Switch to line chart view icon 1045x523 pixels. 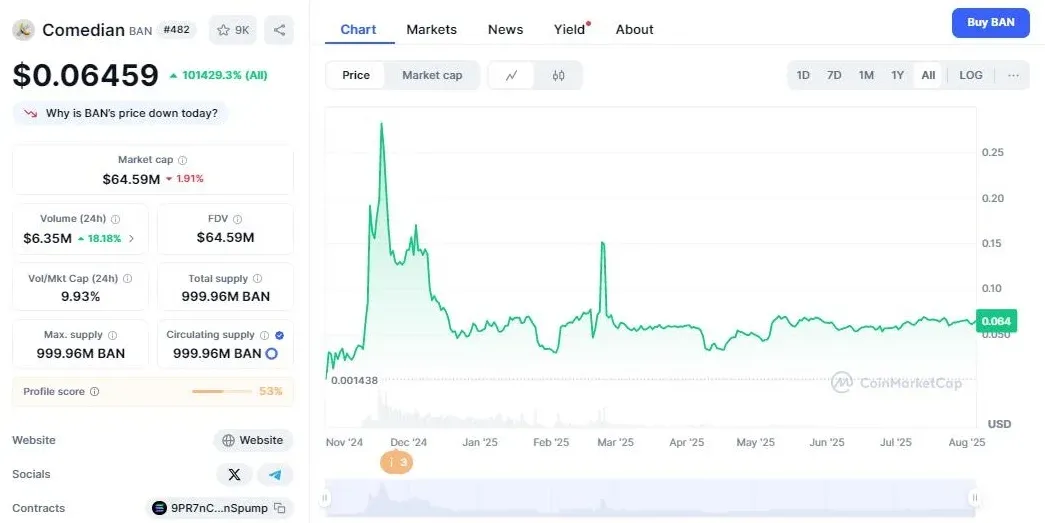click(x=511, y=75)
